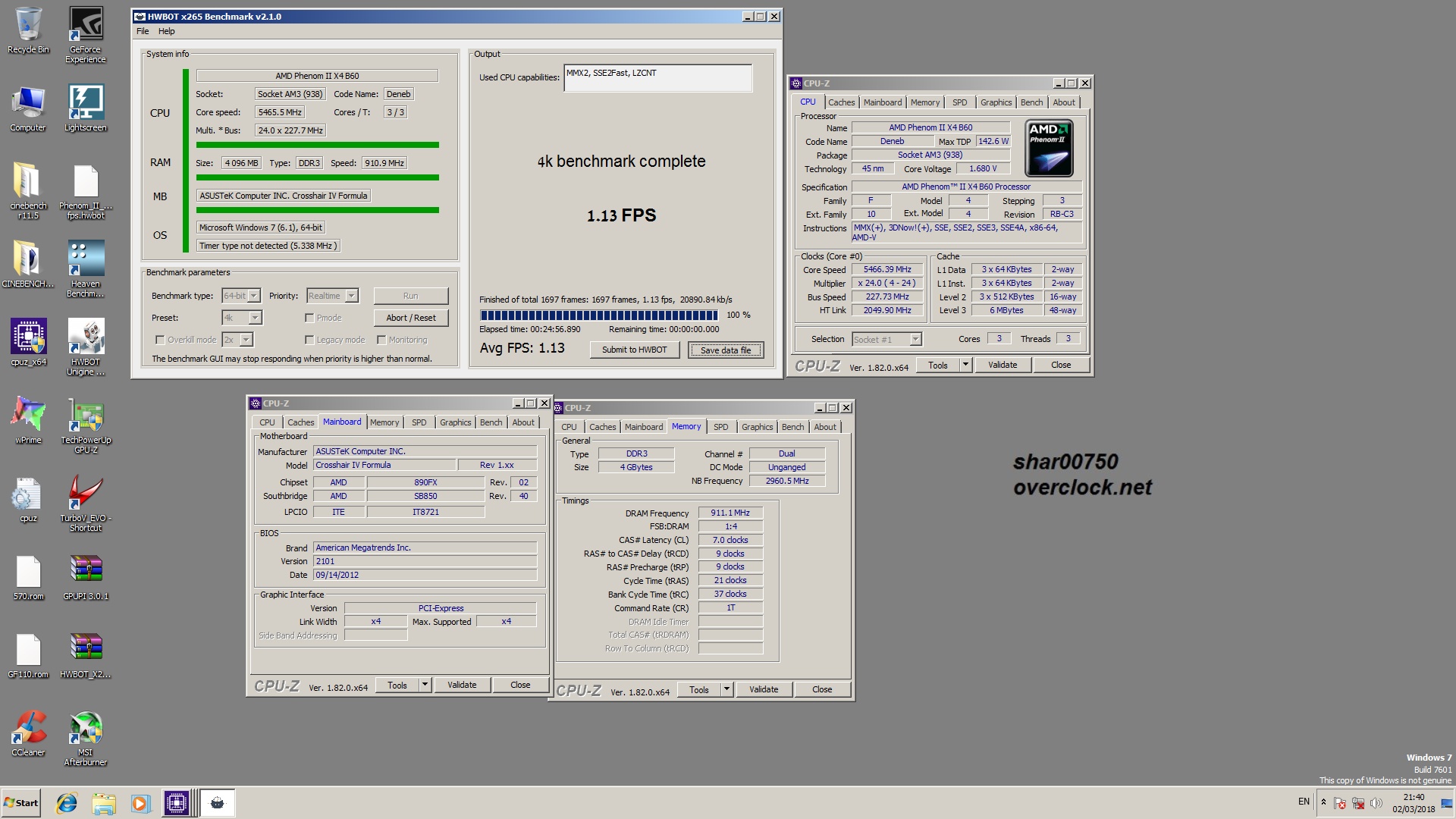Click Save data file button
The image size is (1456, 819).
pos(726,350)
